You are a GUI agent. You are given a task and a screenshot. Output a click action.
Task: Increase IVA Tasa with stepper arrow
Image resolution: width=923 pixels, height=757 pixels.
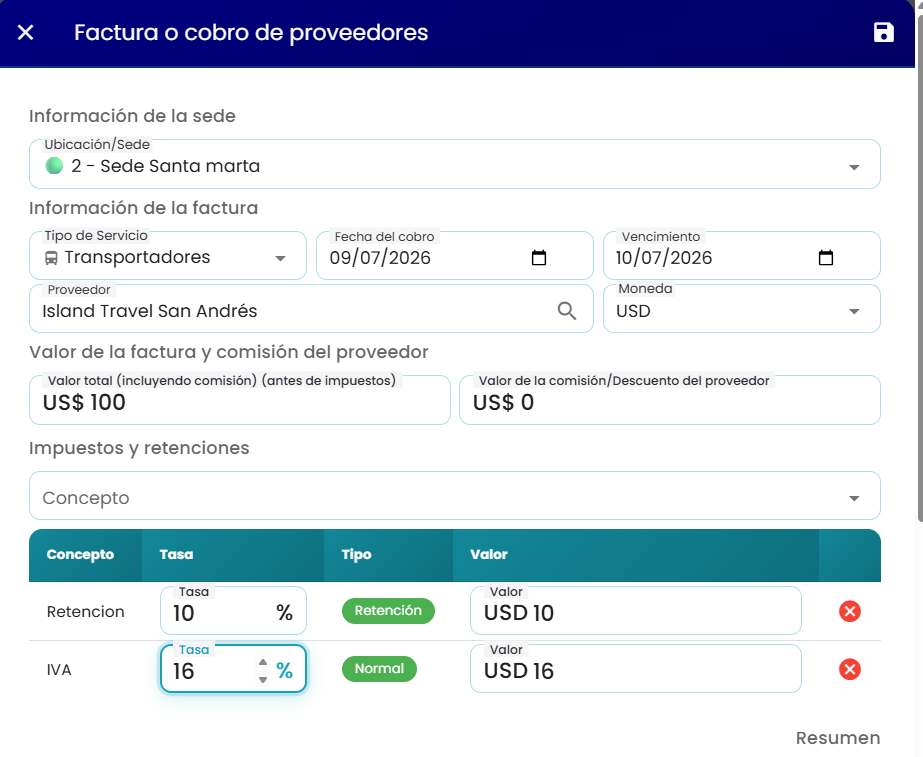(263, 663)
